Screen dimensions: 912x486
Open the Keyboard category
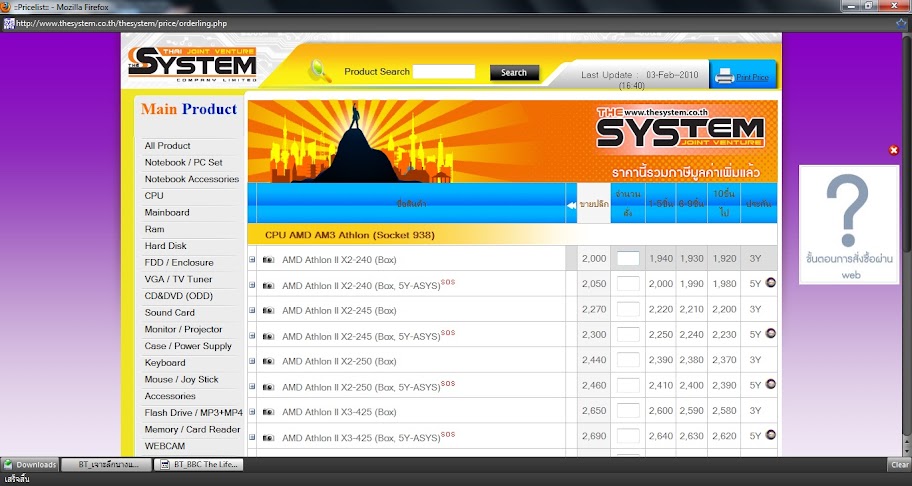click(165, 363)
